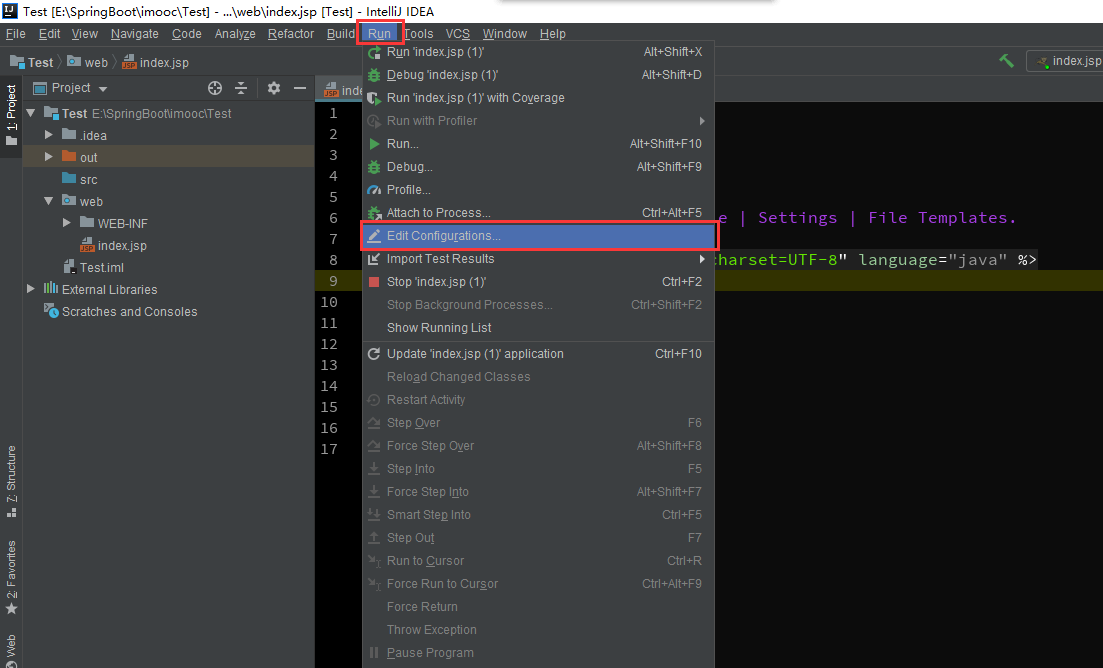
Task: Click the 1: Project side tool tab
Action: point(11,115)
